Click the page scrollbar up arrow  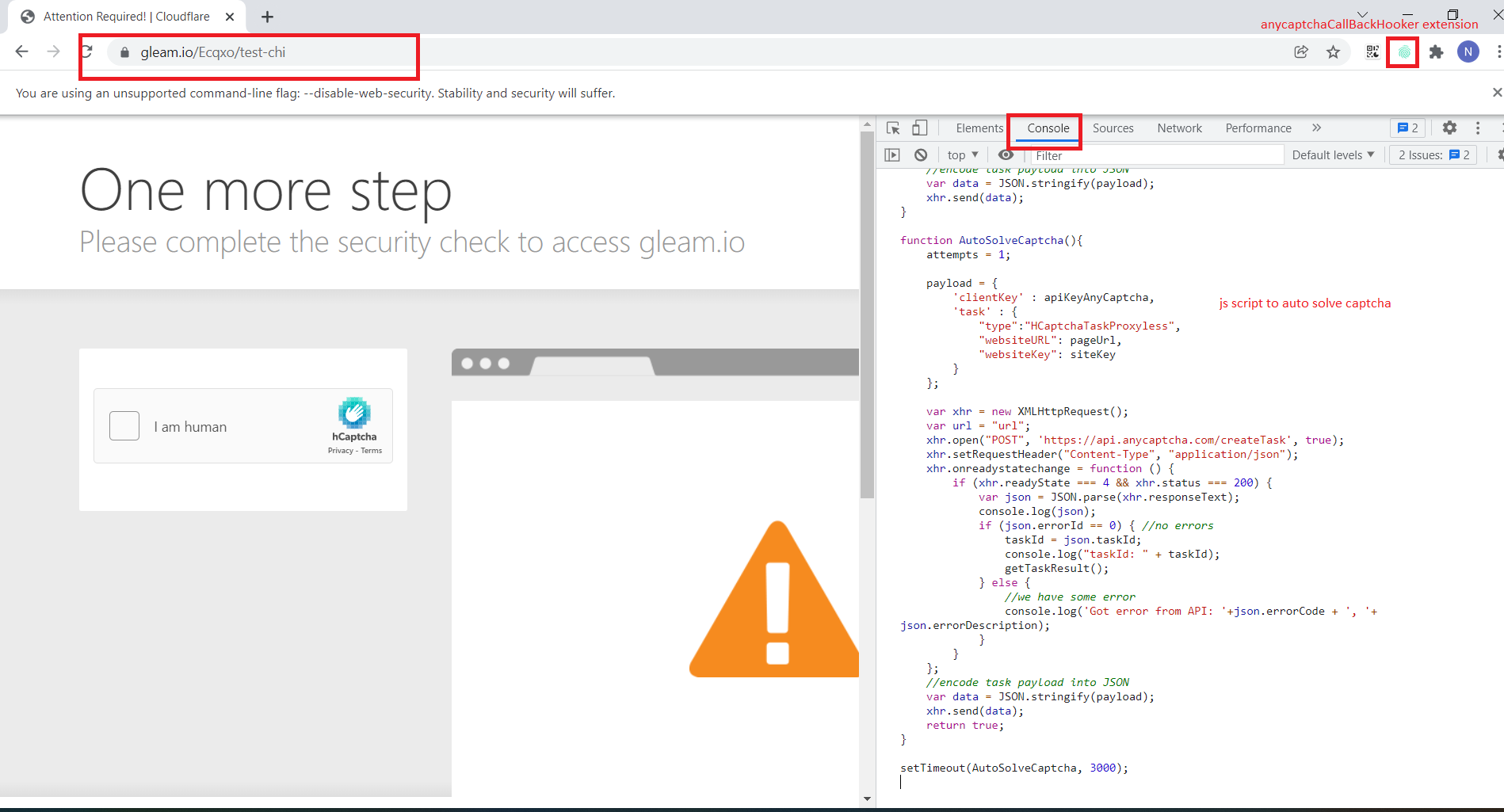pyautogui.click(x=867, y=125)
